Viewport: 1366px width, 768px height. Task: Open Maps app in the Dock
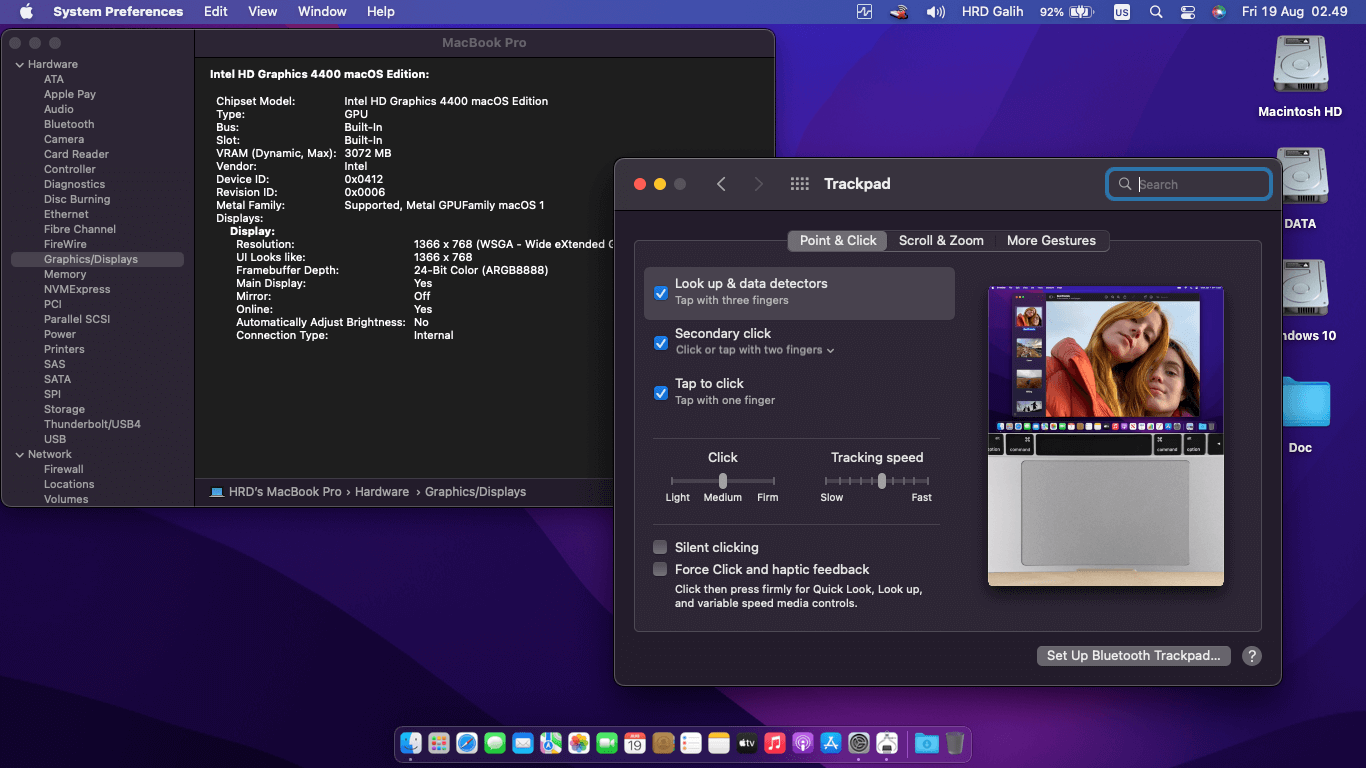[551, 743]
